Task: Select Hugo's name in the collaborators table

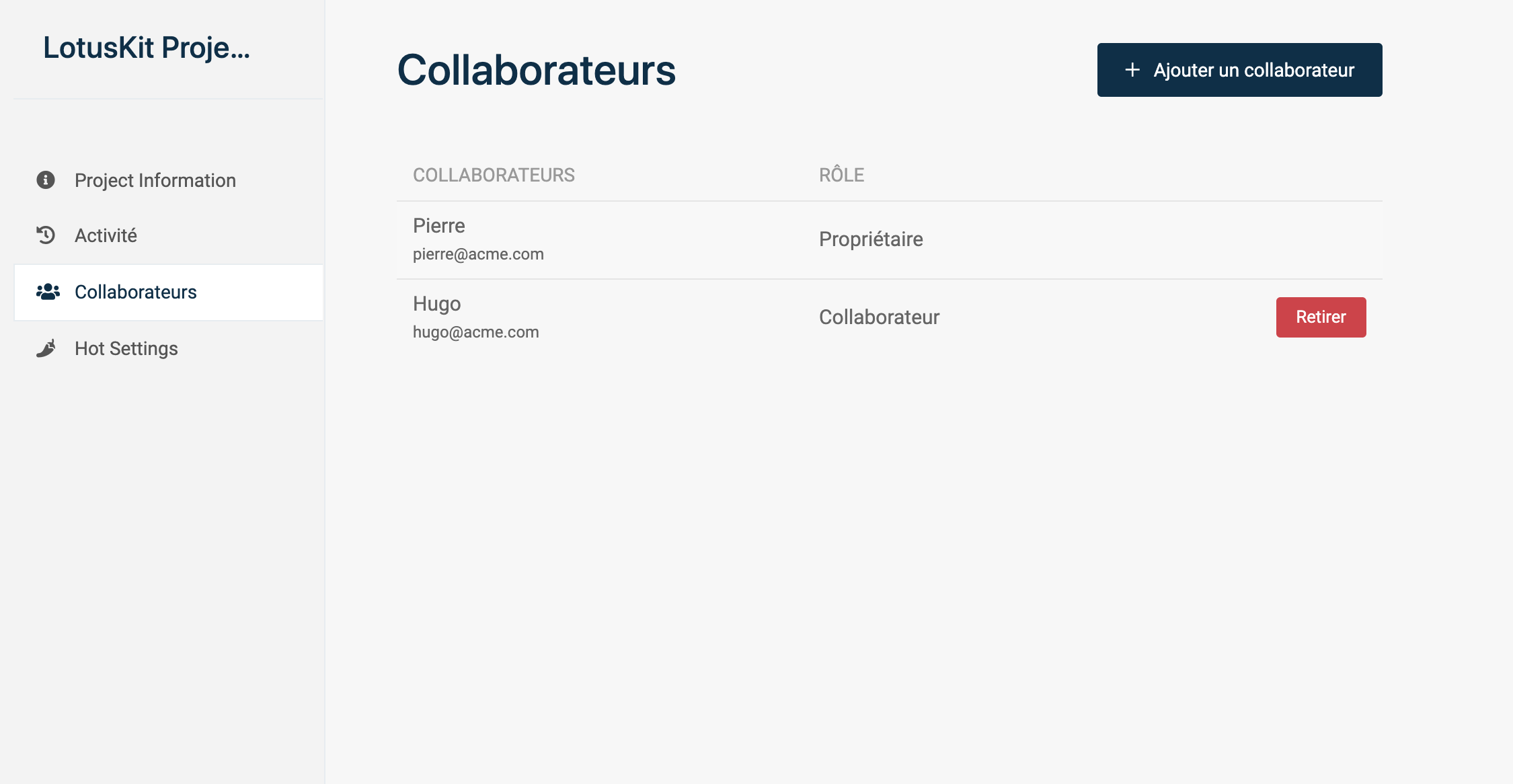Action: (436, 304)
